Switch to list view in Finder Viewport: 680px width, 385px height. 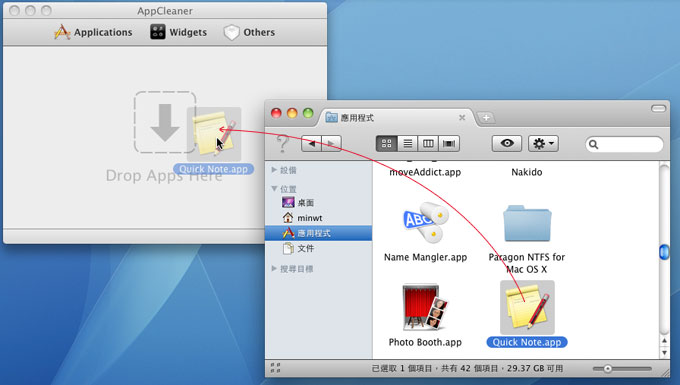click(408, 144)
